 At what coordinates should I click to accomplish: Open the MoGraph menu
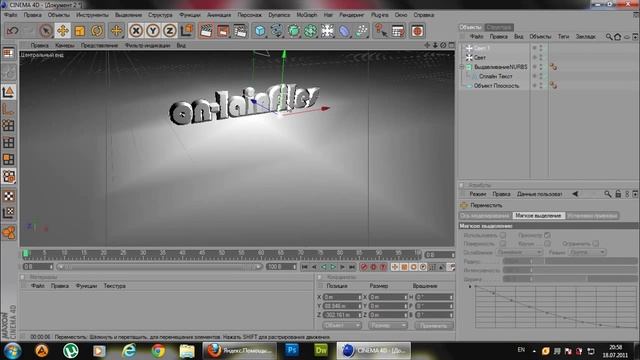(307, 15)
